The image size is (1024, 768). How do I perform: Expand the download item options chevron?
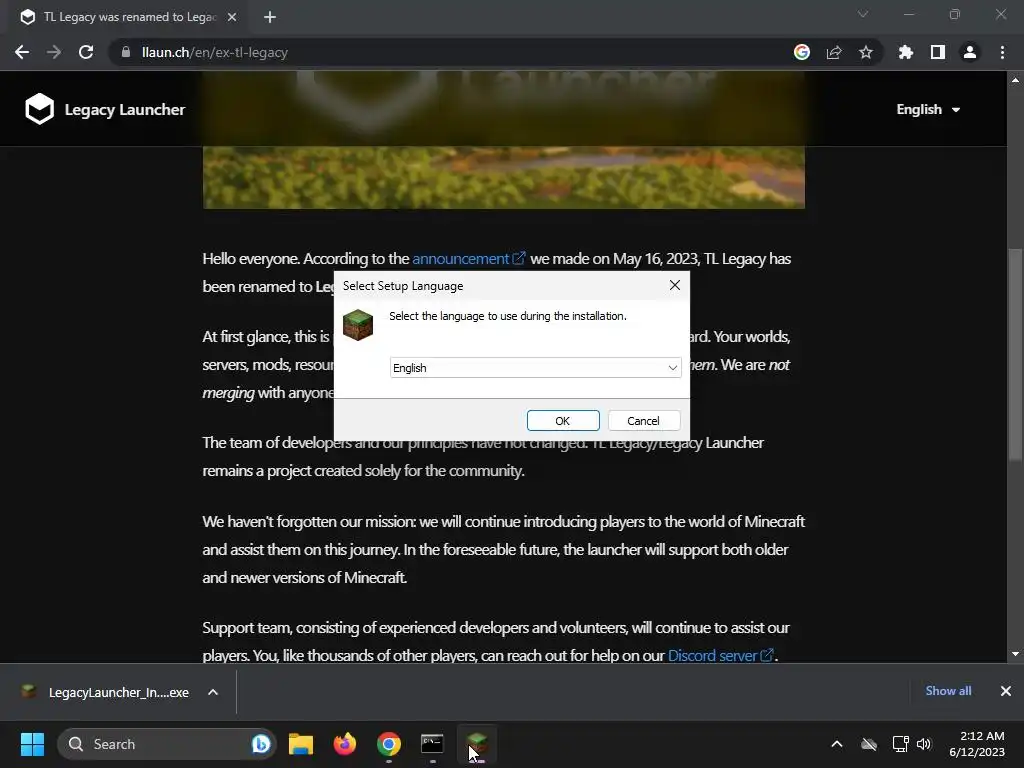pos(213,692)
